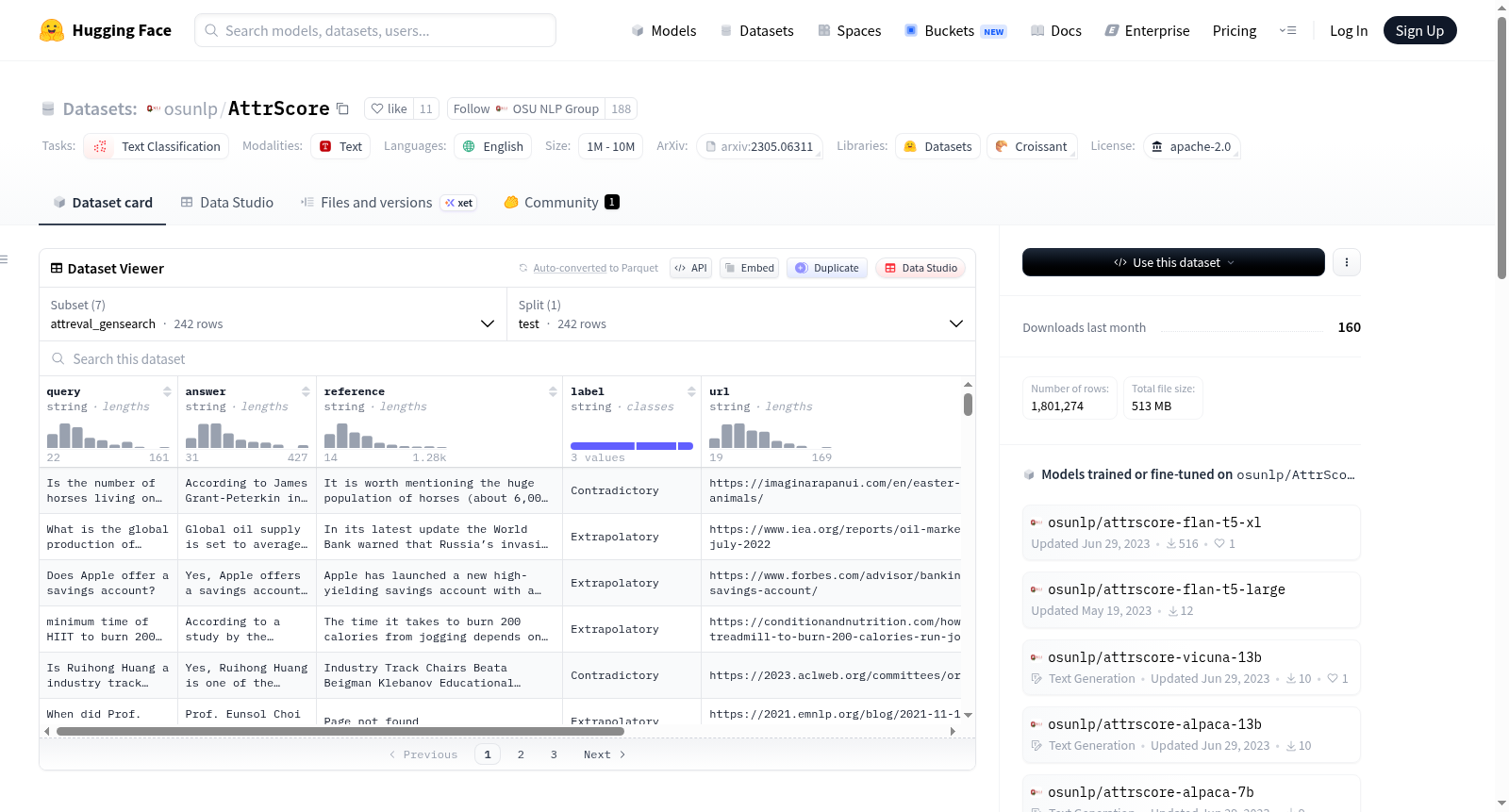Click the arXiv paper tag icon
Image resolution: width=1509 pixels, height=812 pixels.
click(x=711, y=147)
